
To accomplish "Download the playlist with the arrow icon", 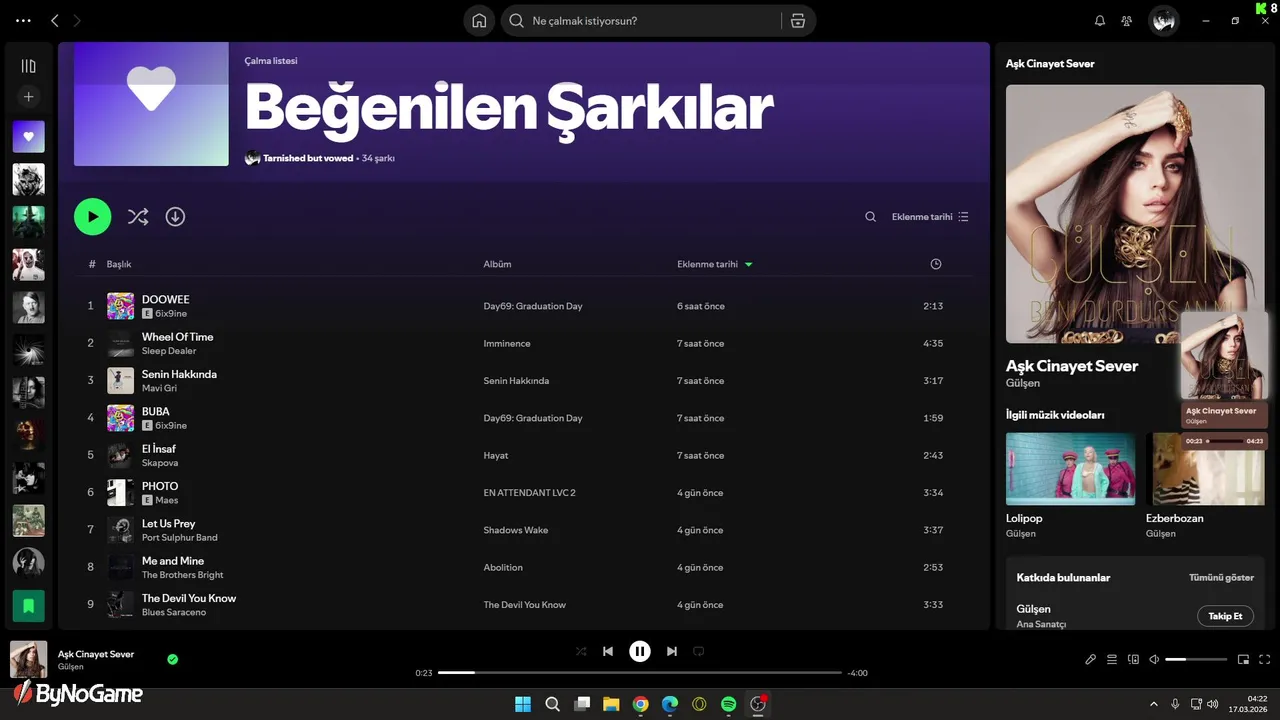I will click(175, 217).
